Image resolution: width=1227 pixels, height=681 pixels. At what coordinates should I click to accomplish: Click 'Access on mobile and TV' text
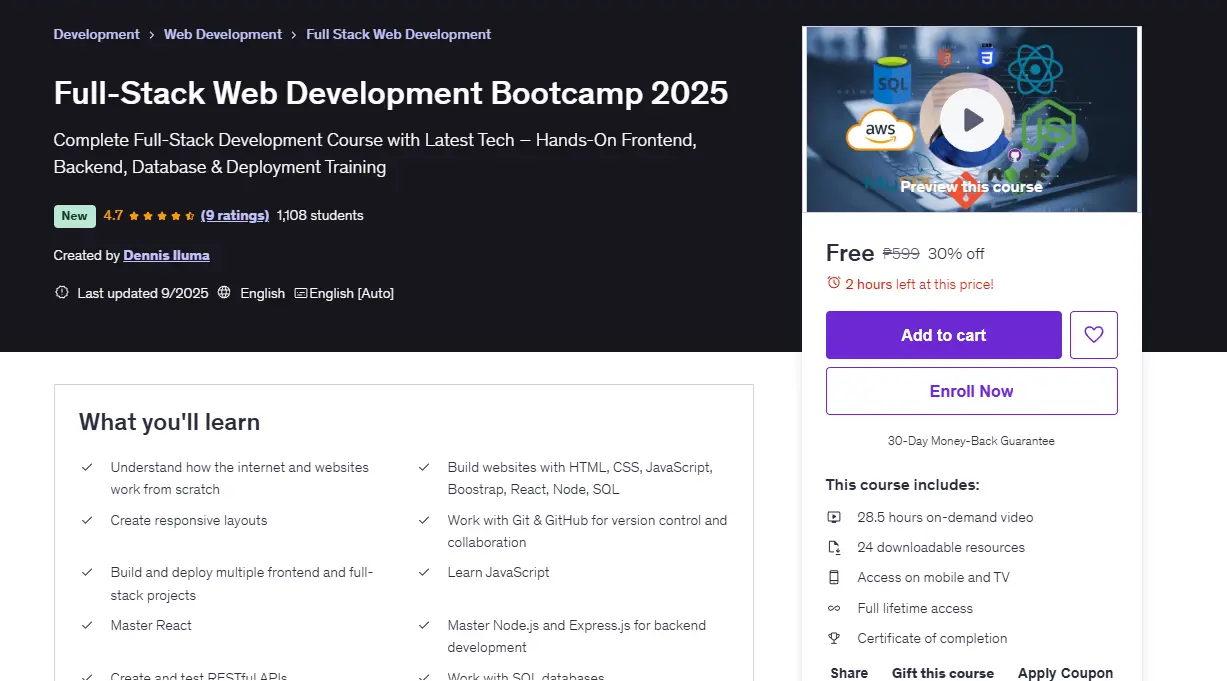click(933, 577)
